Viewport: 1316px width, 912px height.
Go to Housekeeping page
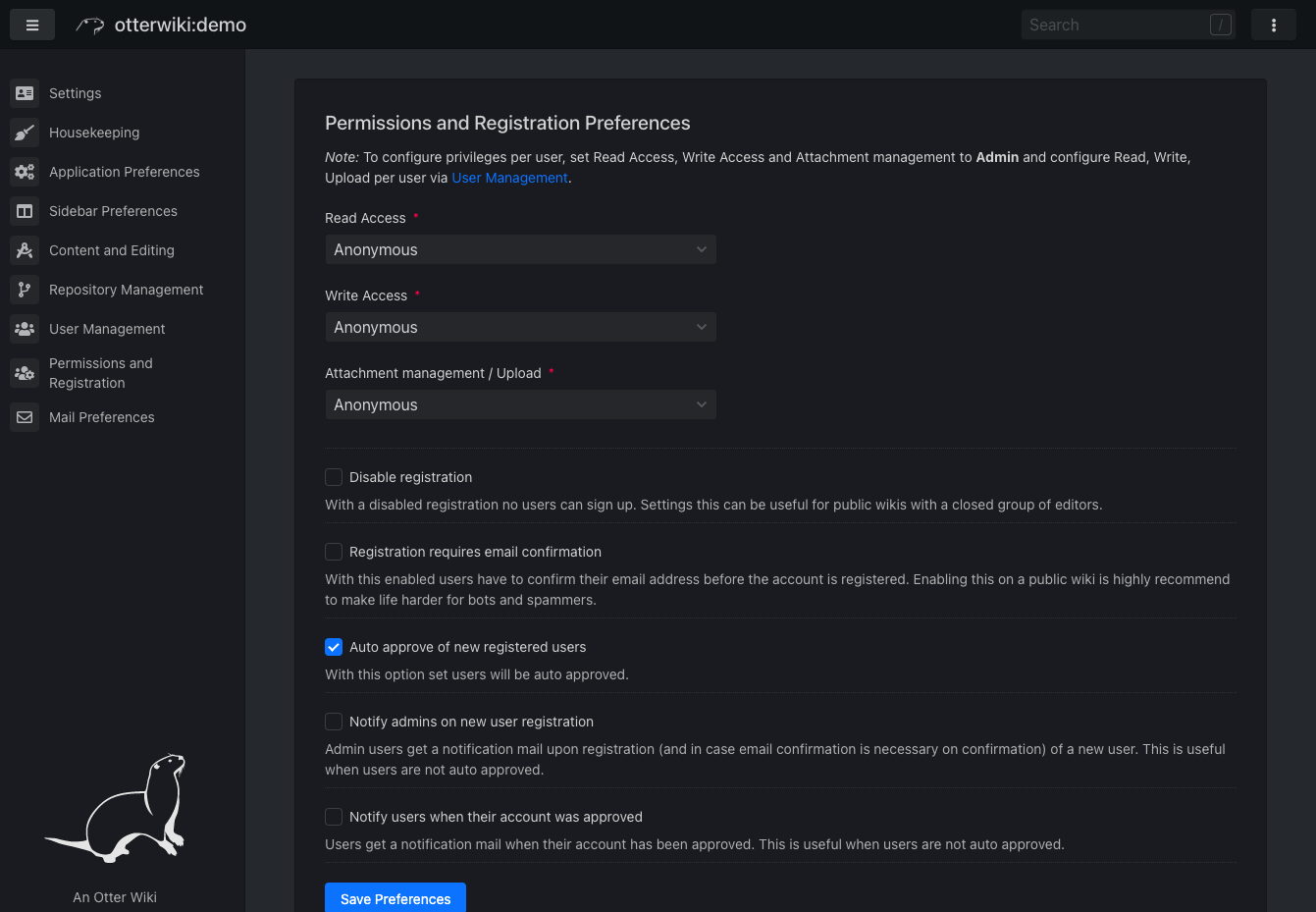94,133
